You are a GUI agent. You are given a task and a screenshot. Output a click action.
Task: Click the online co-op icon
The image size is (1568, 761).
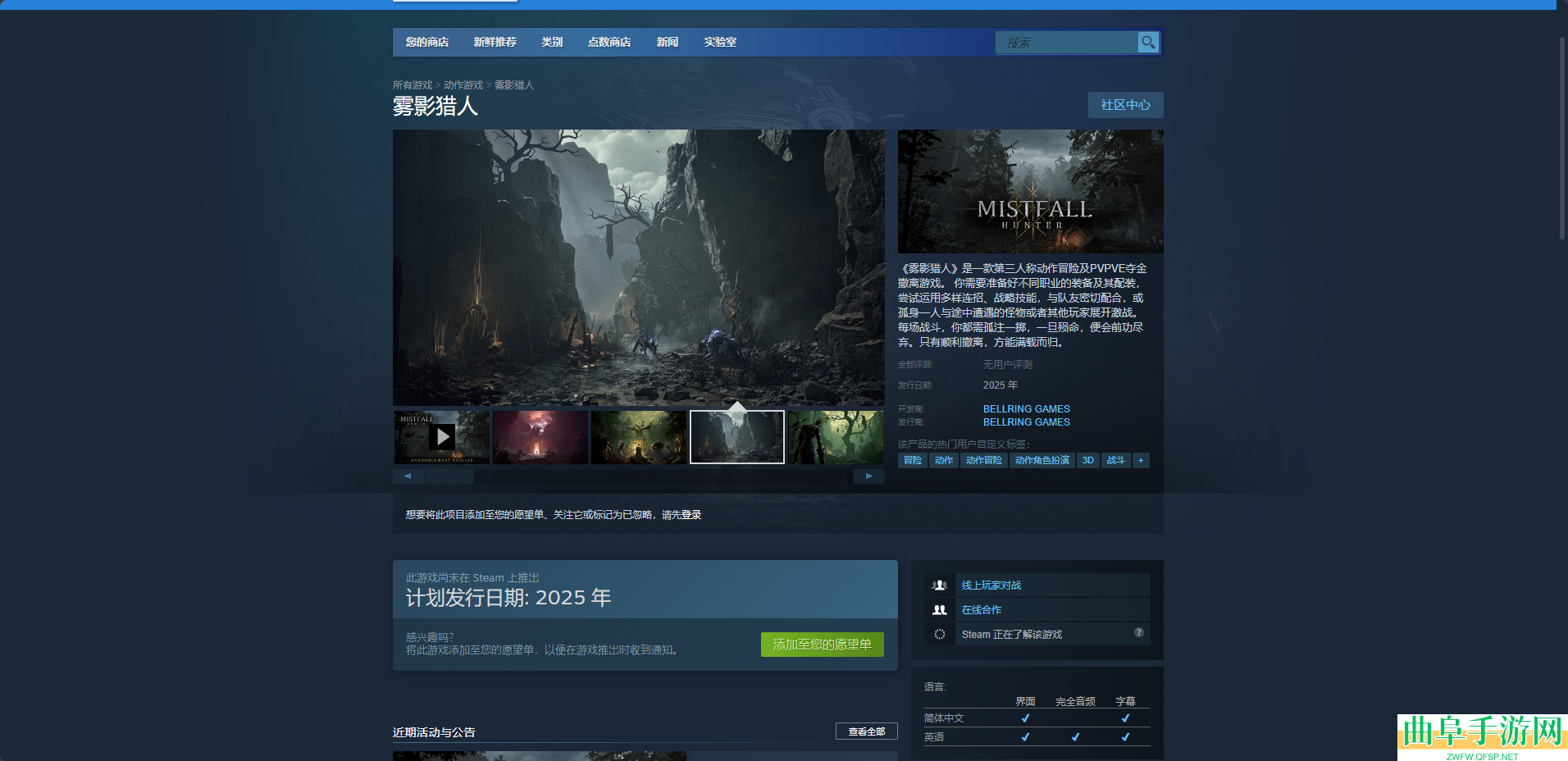tap(940, 610)
